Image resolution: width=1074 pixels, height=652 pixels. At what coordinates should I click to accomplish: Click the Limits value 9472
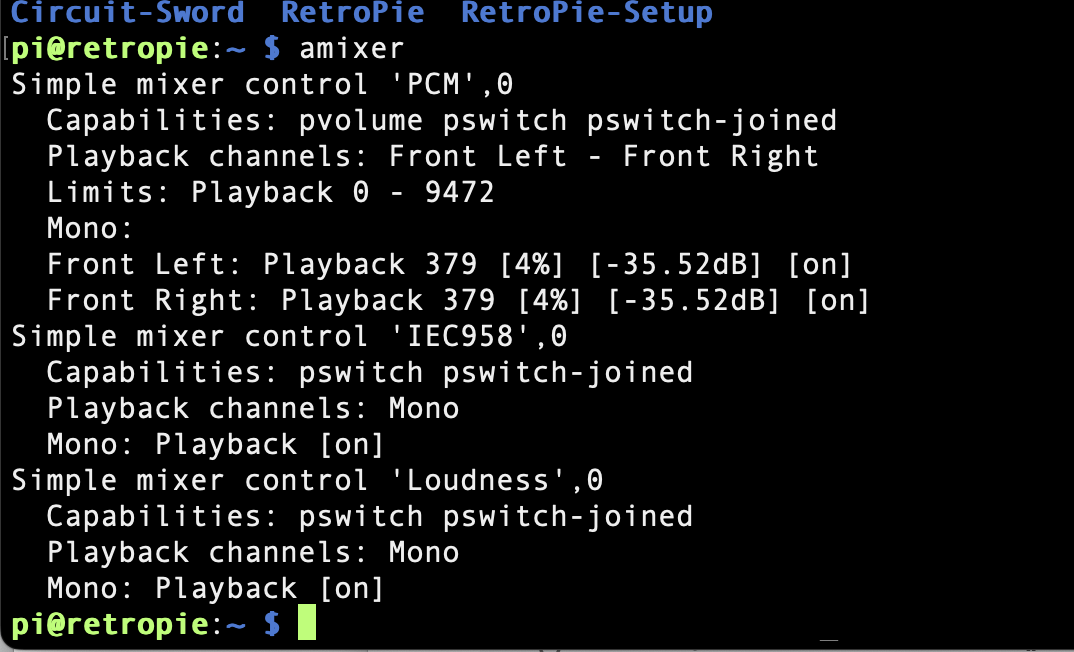[x=460, y=192]
